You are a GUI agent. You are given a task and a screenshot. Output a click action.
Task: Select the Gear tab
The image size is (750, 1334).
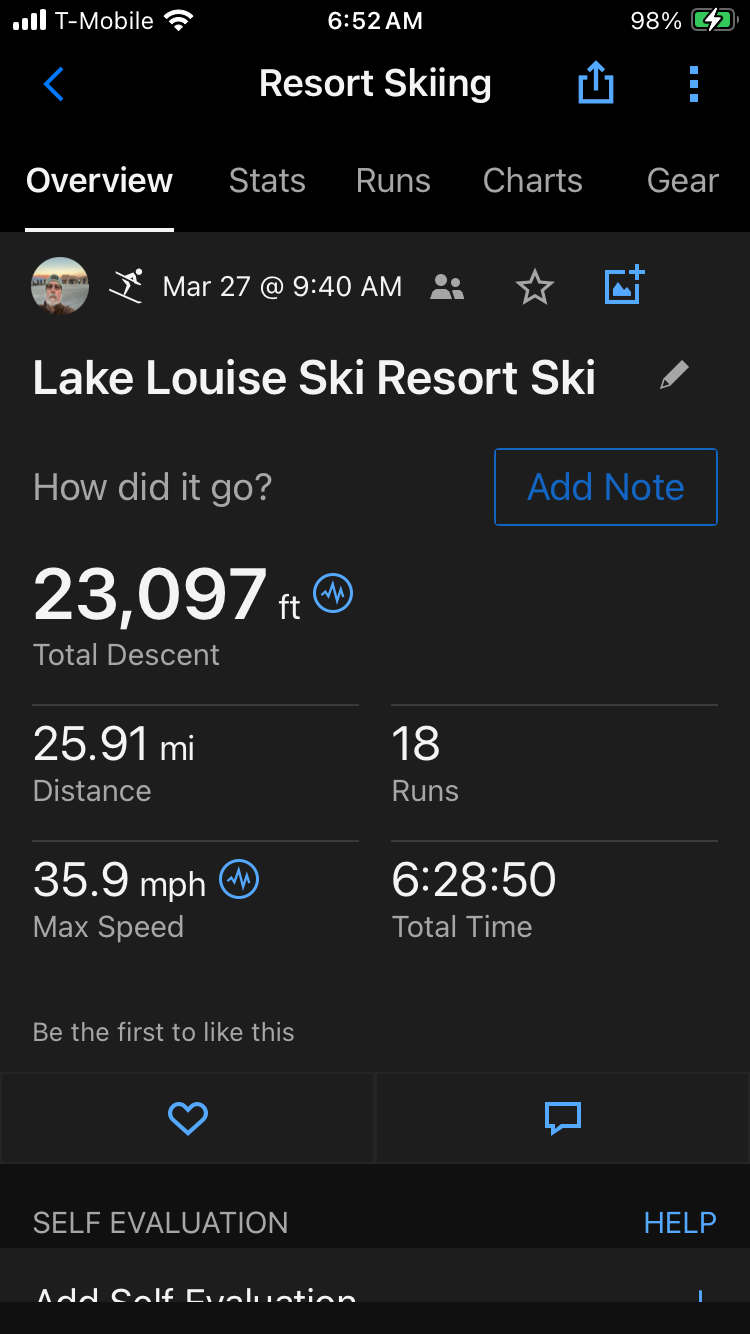pyautogui.click(x=682, y=181)
